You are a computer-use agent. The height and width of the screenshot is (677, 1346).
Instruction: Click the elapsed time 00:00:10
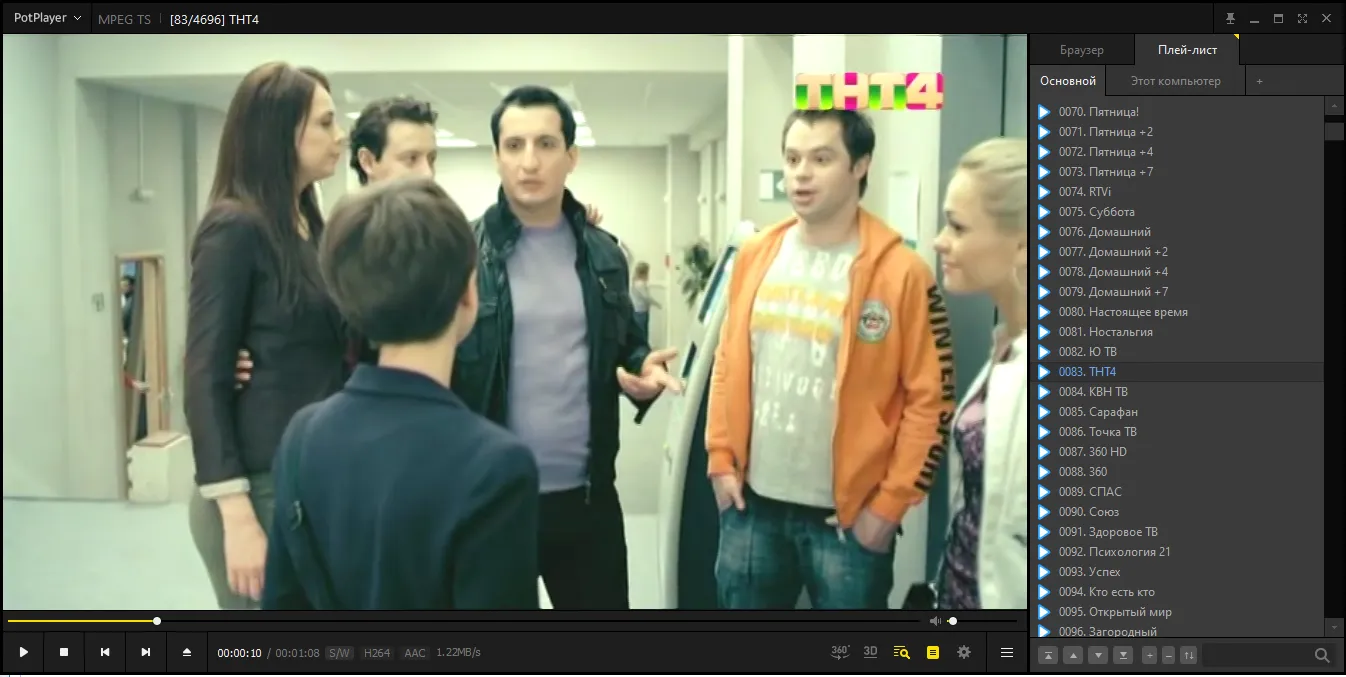[x=240, y=653]
